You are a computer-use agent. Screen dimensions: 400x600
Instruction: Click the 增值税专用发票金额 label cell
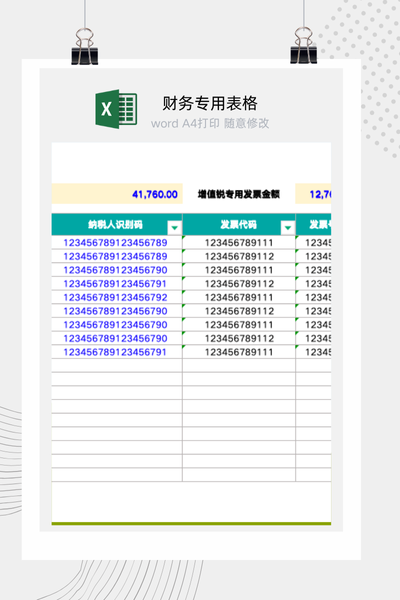click(x=239, y=194)
